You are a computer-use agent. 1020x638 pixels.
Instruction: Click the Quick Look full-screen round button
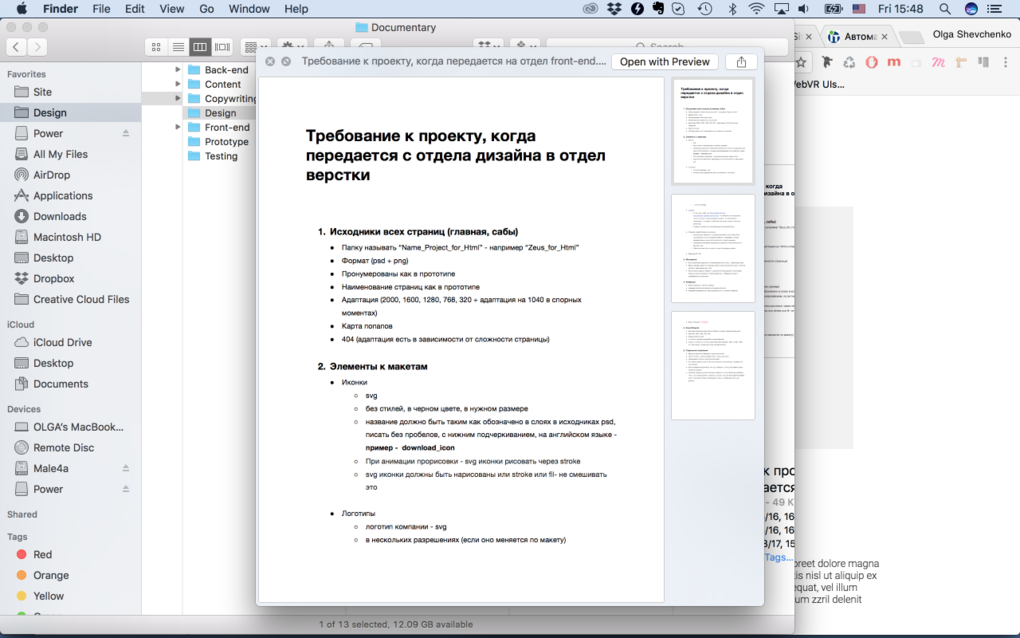click(x=286, y=61)
